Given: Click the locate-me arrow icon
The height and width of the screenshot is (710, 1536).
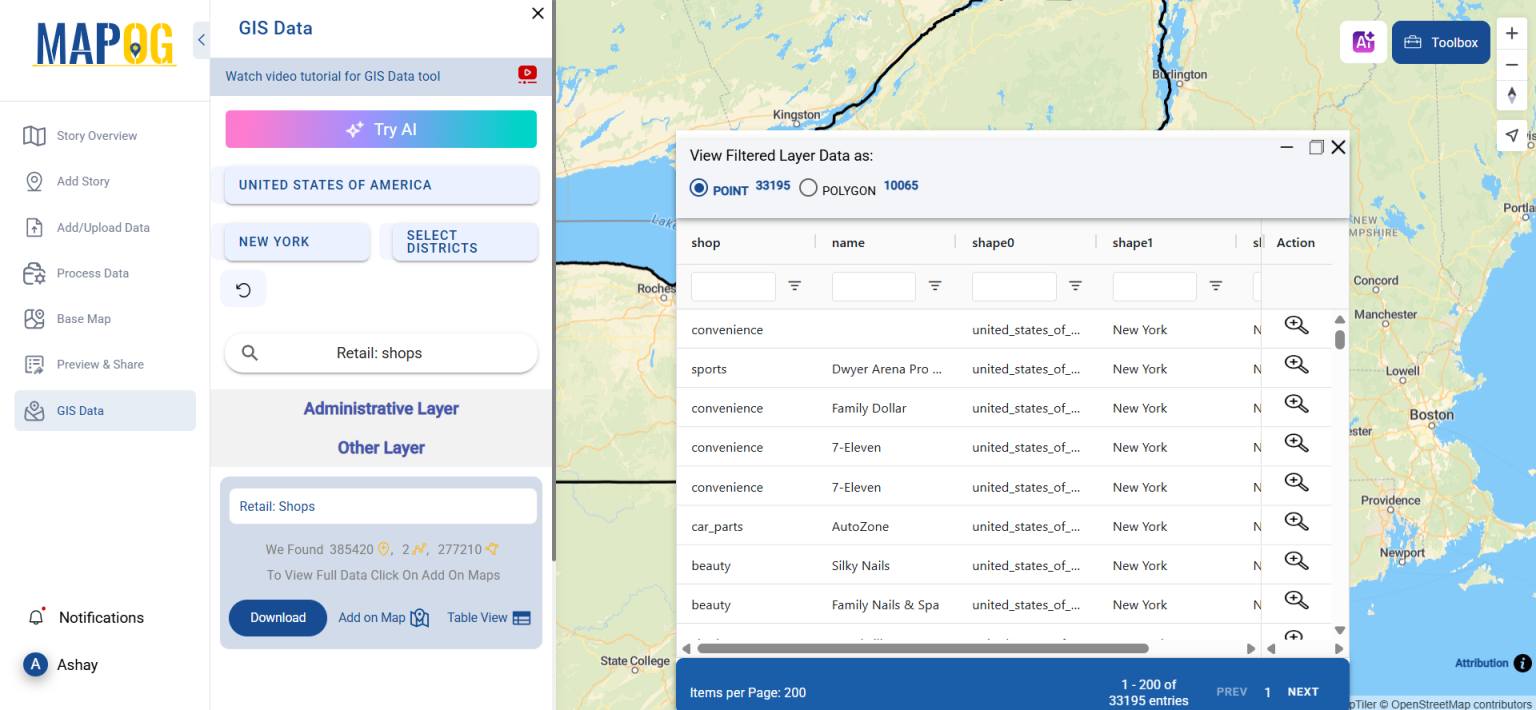Looking at the screenshot, I should [x=1512, y=135].
